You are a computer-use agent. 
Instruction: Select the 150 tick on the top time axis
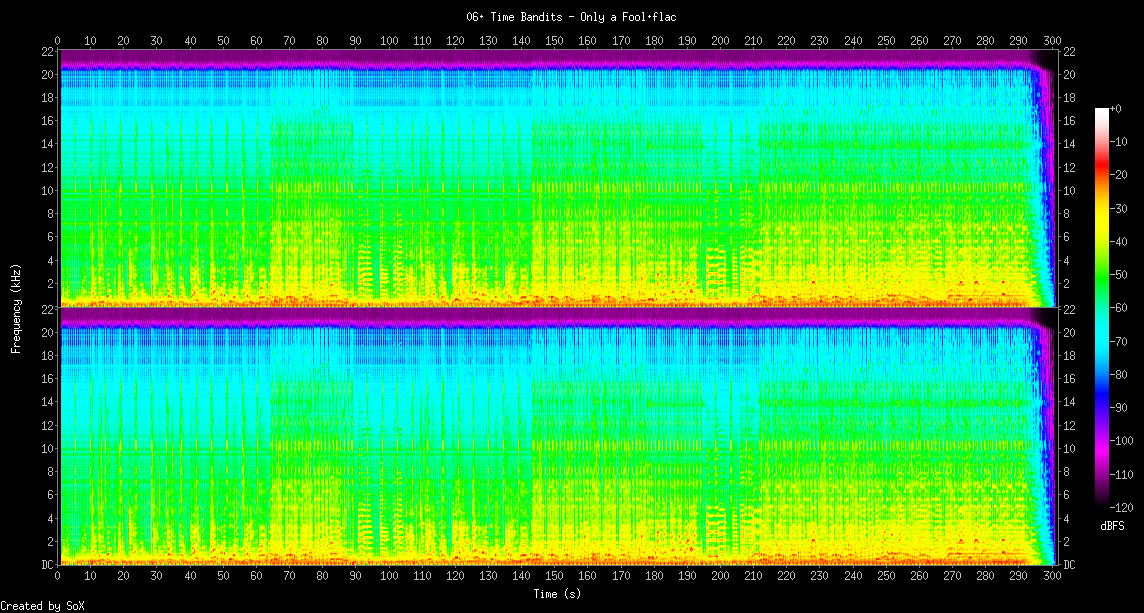pos(554,40)
